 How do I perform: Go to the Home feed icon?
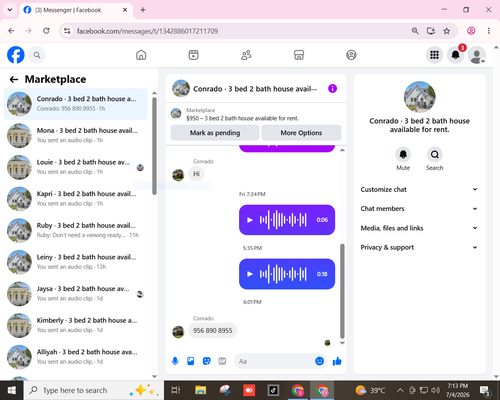pos(141,55)
